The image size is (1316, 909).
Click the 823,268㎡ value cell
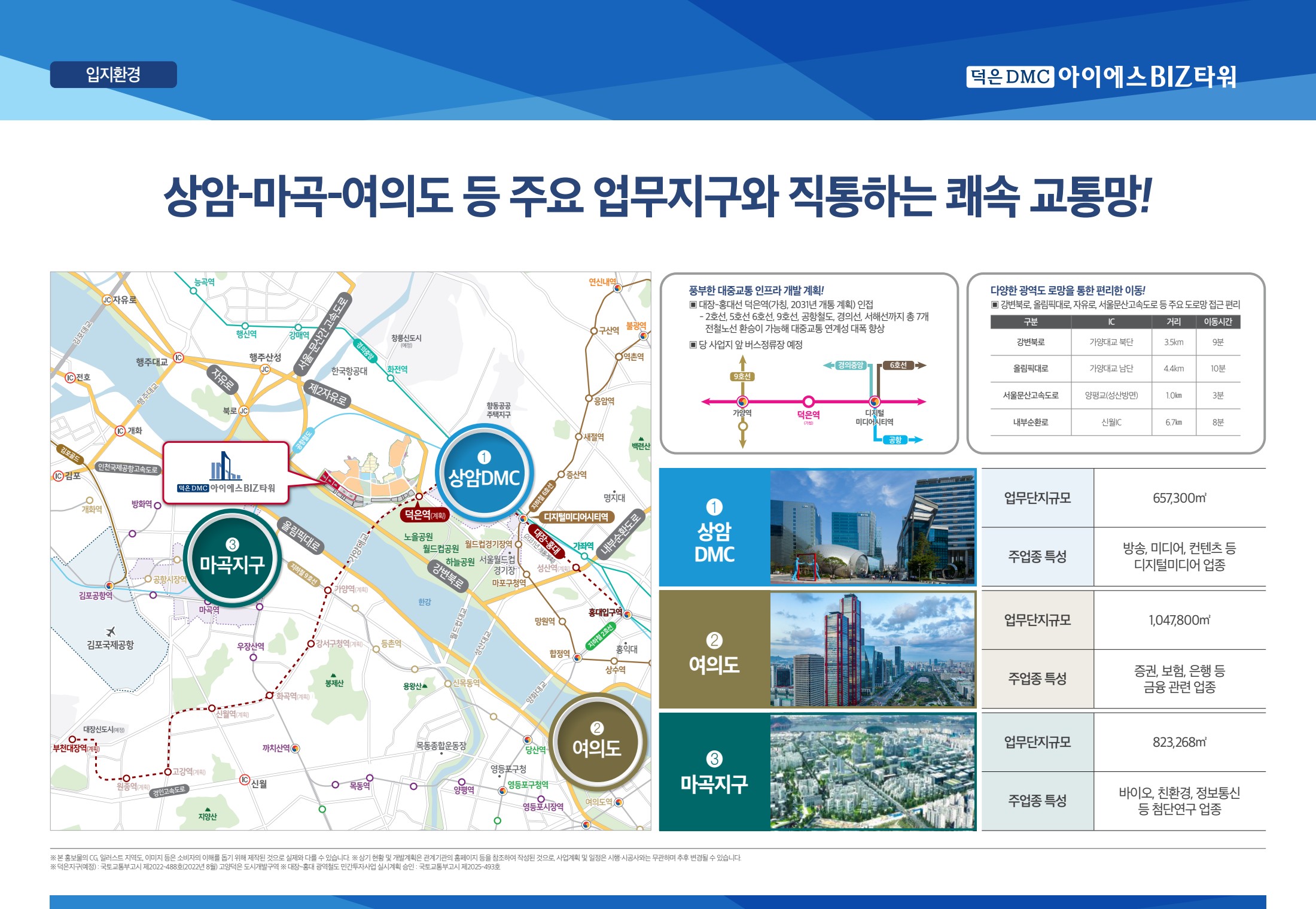pyautogui.click(x=1180, y=742)
